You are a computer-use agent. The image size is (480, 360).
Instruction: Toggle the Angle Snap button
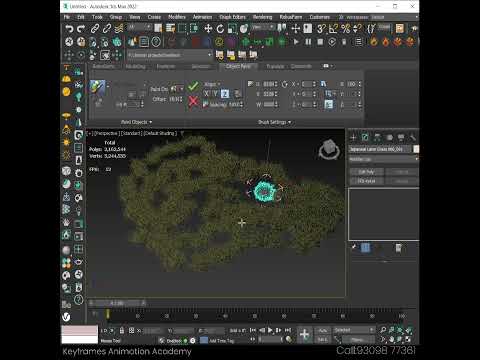click(x=333, y=29)
